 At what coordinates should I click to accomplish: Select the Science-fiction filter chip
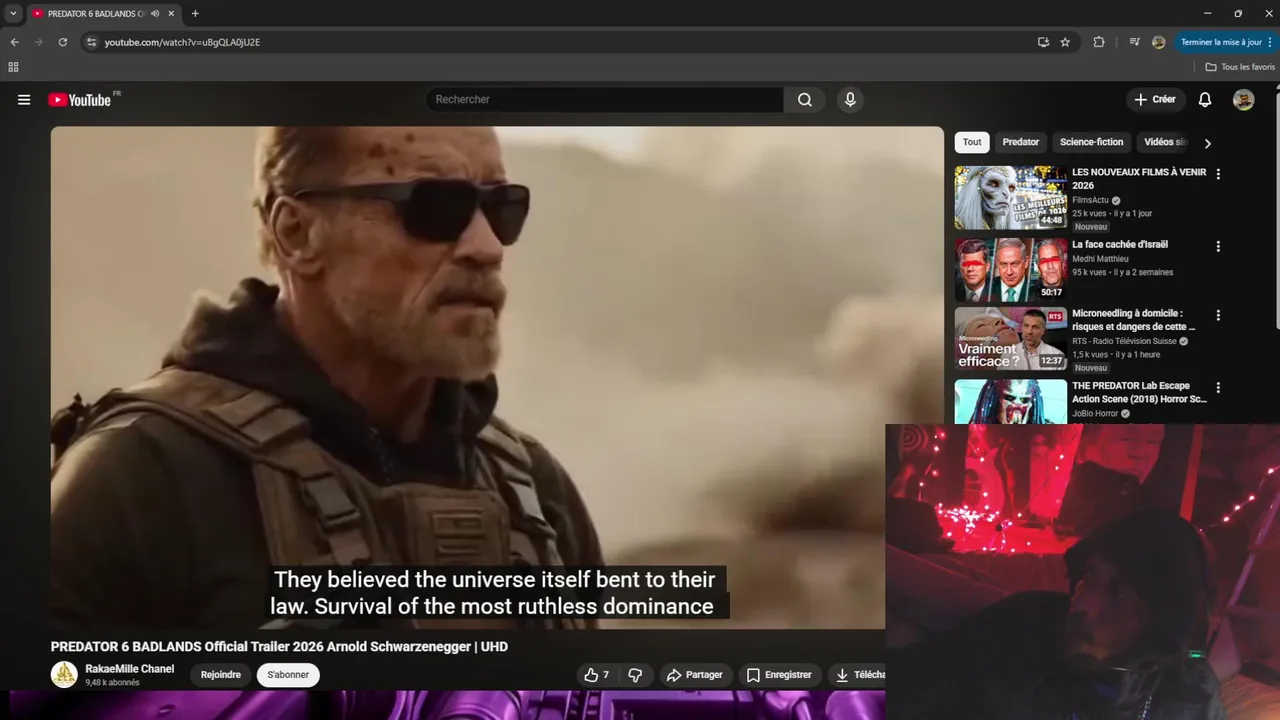click(1091, 142)
